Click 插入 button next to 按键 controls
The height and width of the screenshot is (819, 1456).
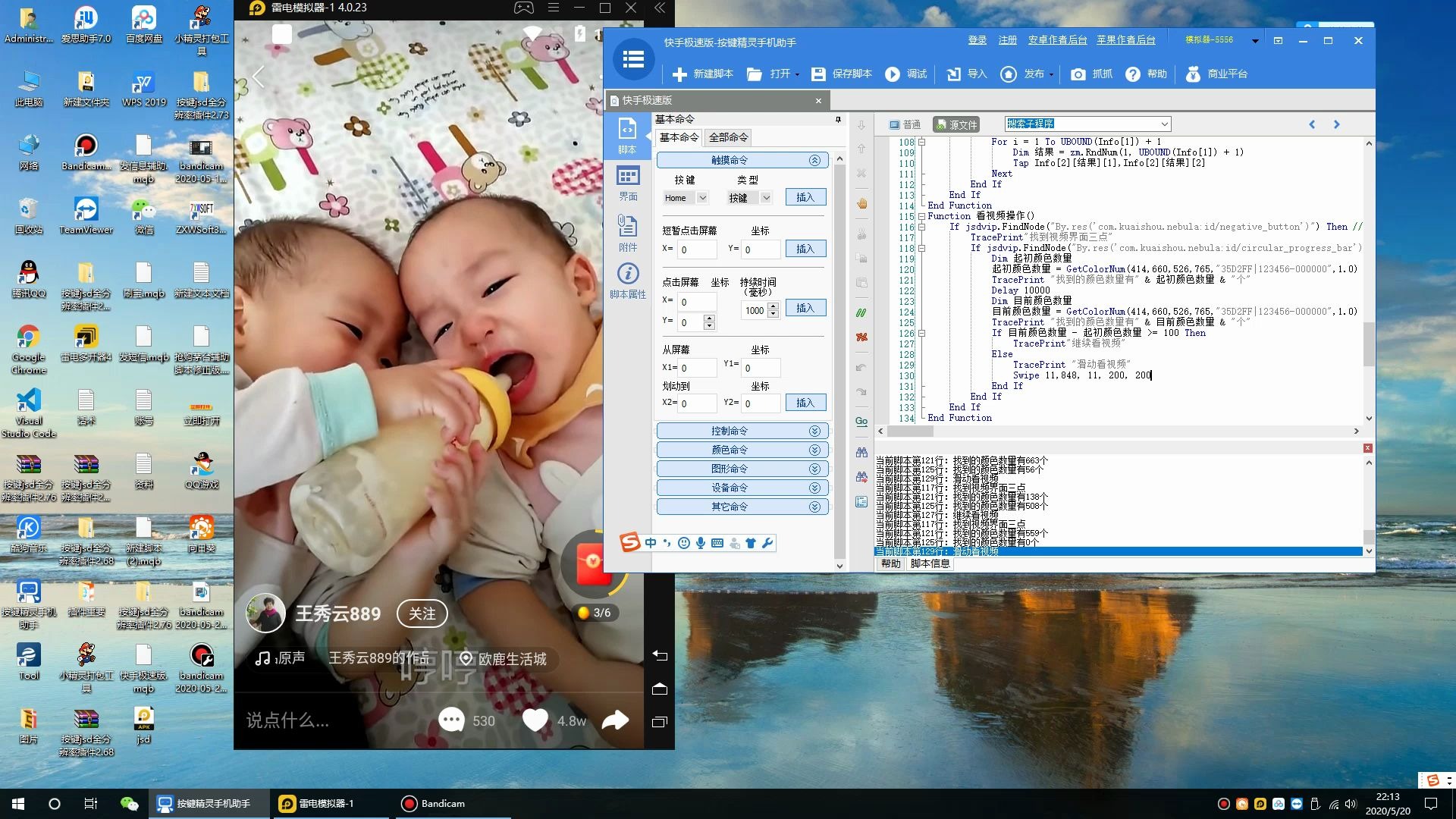coord(805,197)
